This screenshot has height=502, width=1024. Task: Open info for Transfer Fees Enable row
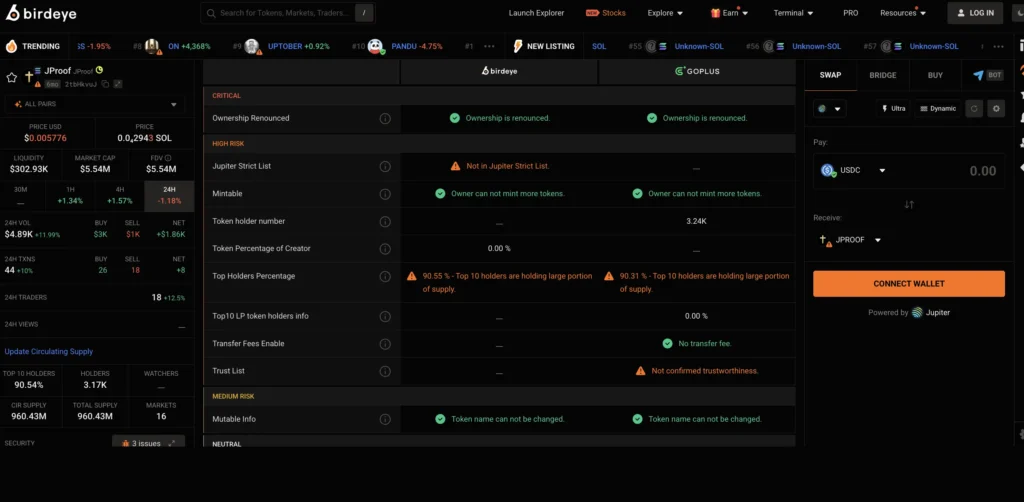385,344
